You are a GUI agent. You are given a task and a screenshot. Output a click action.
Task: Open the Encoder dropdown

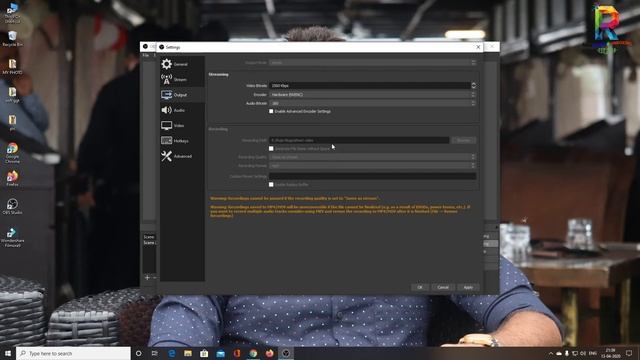373,94
